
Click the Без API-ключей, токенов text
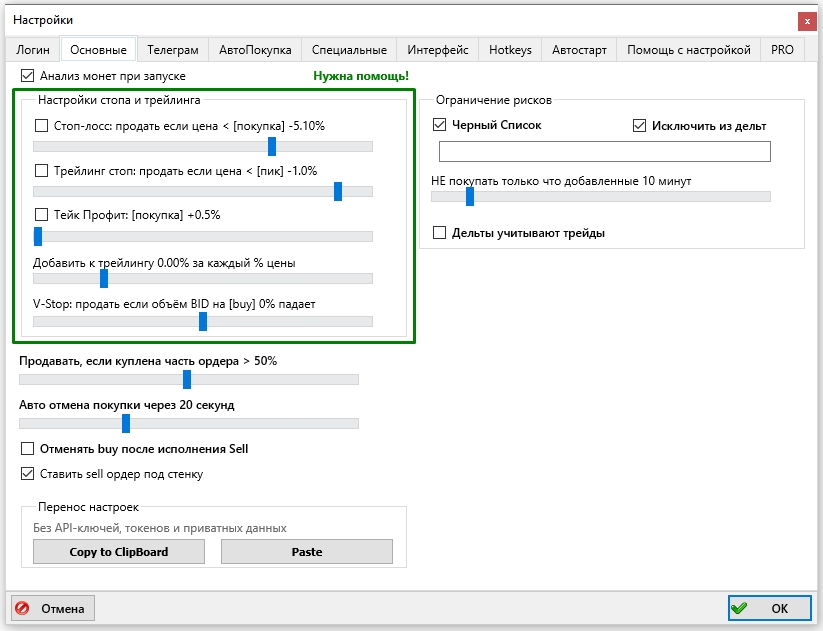click(160, 528)
